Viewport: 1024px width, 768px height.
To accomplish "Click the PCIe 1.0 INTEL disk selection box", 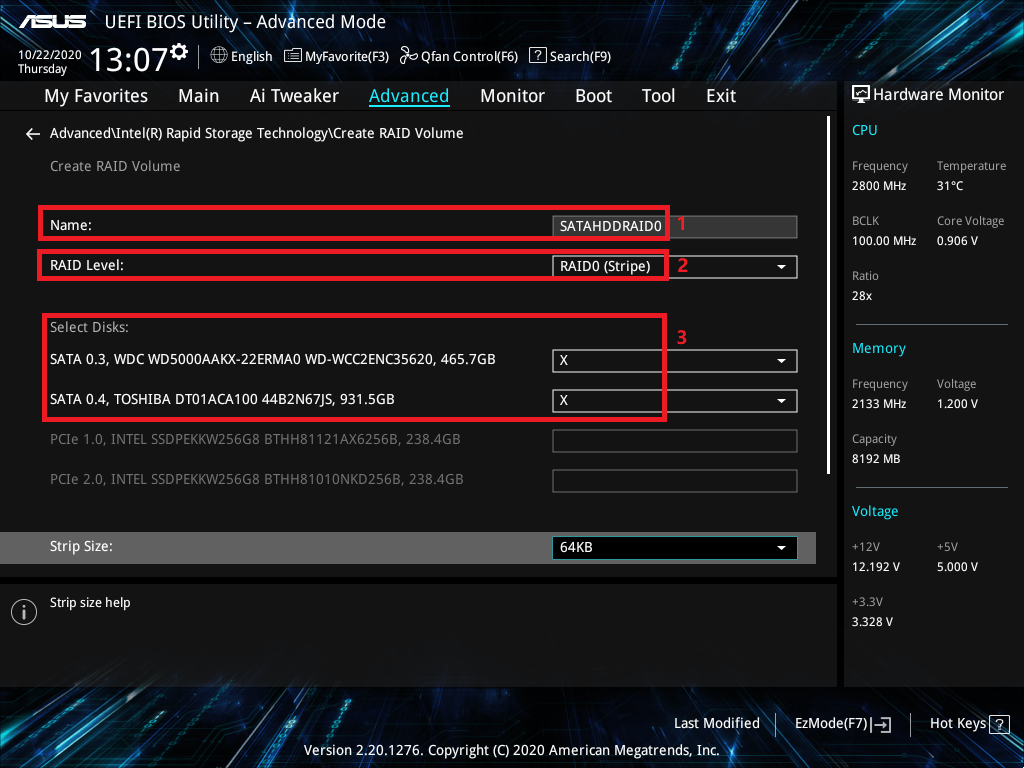I will coord(674,441).
